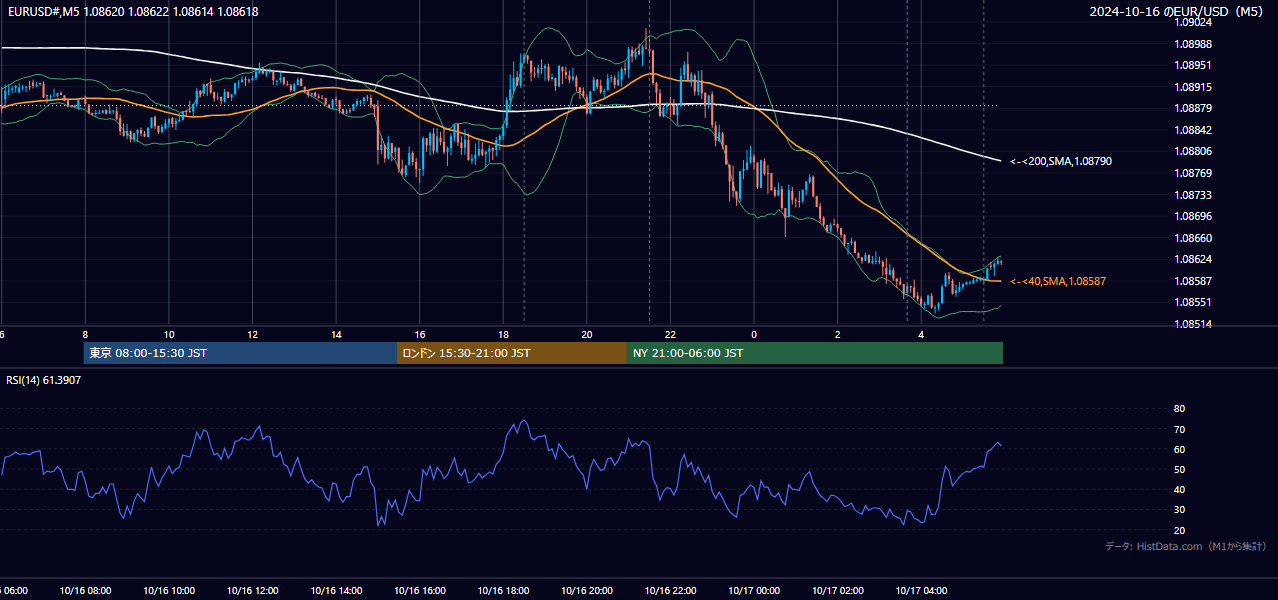Image resolution: width=1278 pixels, height=600 pixels.
Task: Click RSI scale value 50
Action: tap(1179, 469)
